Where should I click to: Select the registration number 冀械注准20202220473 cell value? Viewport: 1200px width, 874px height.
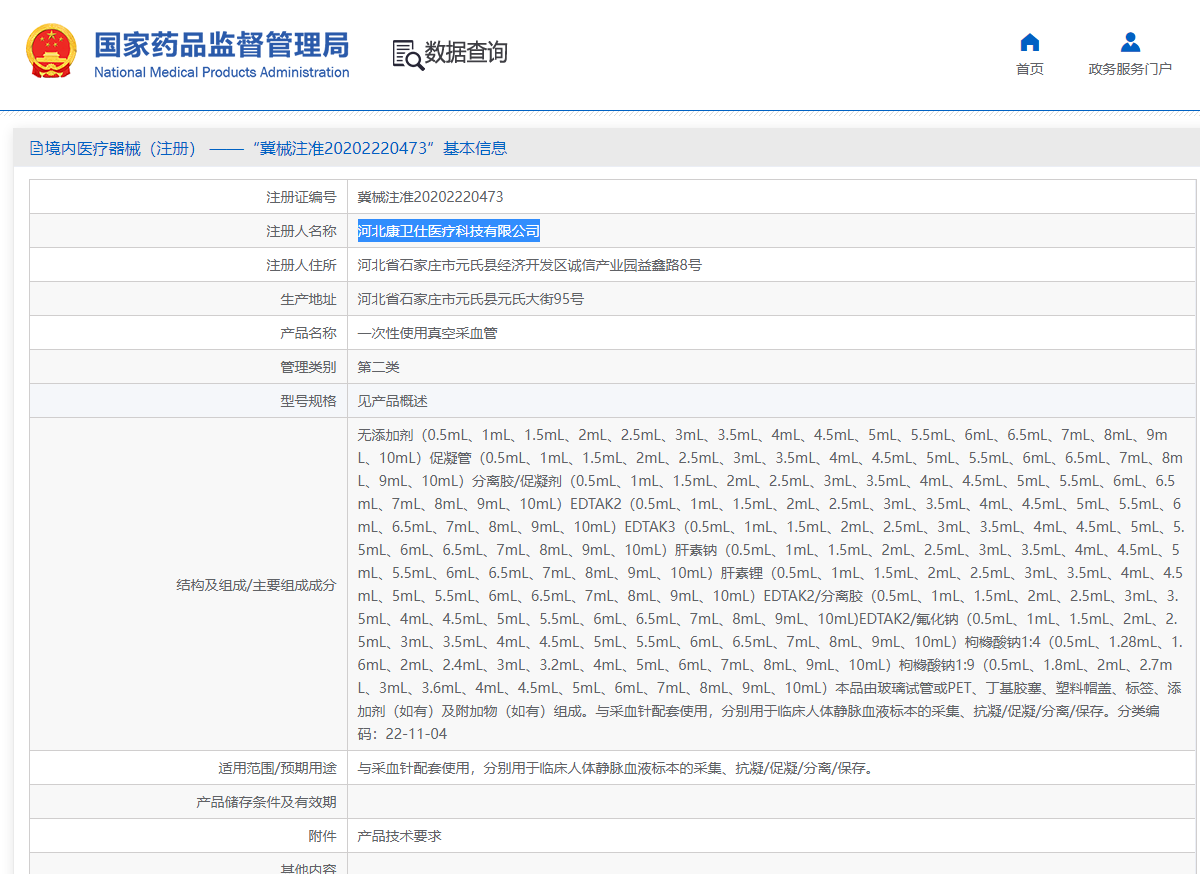(x=430, y=197)
